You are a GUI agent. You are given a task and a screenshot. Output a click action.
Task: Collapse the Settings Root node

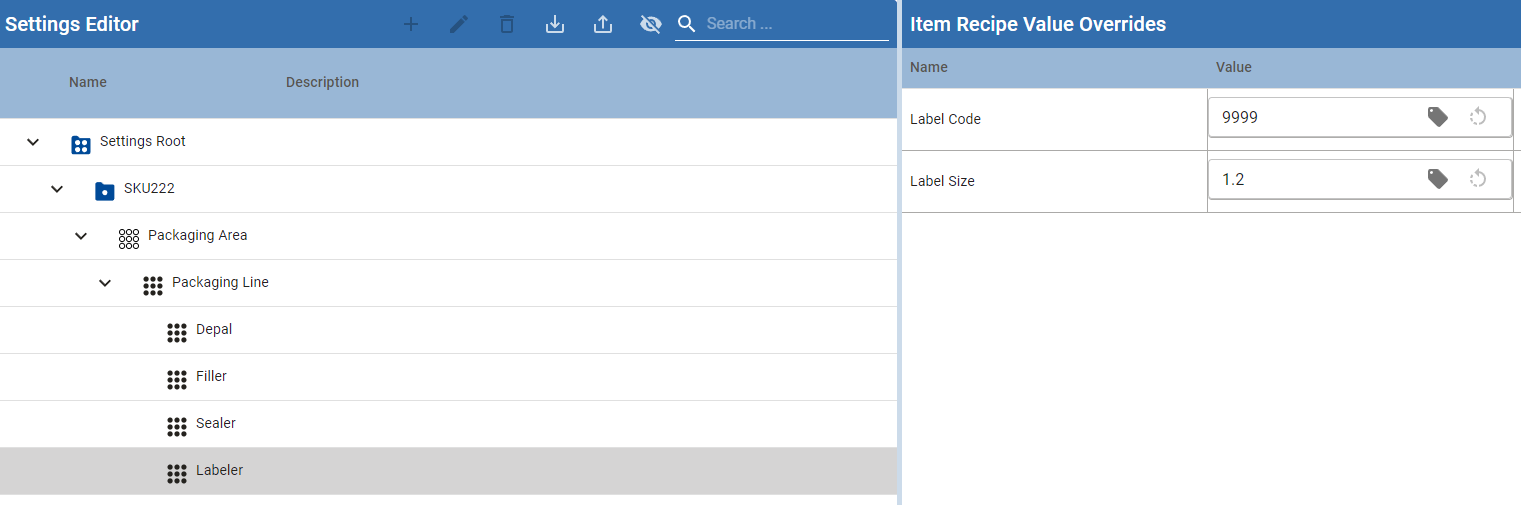pyautogui.click(x=33, y=142)
